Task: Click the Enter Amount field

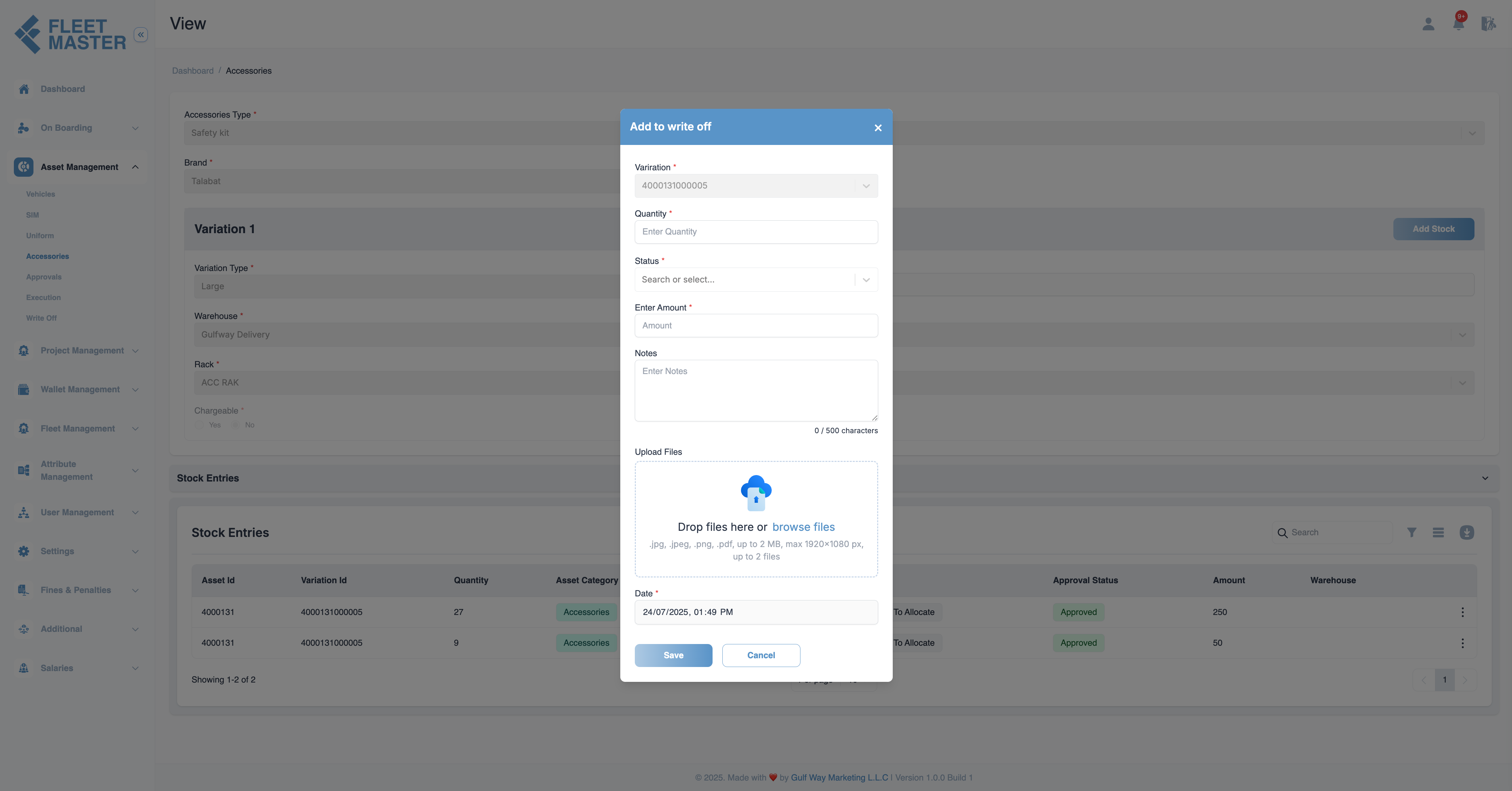Action: 756,326
